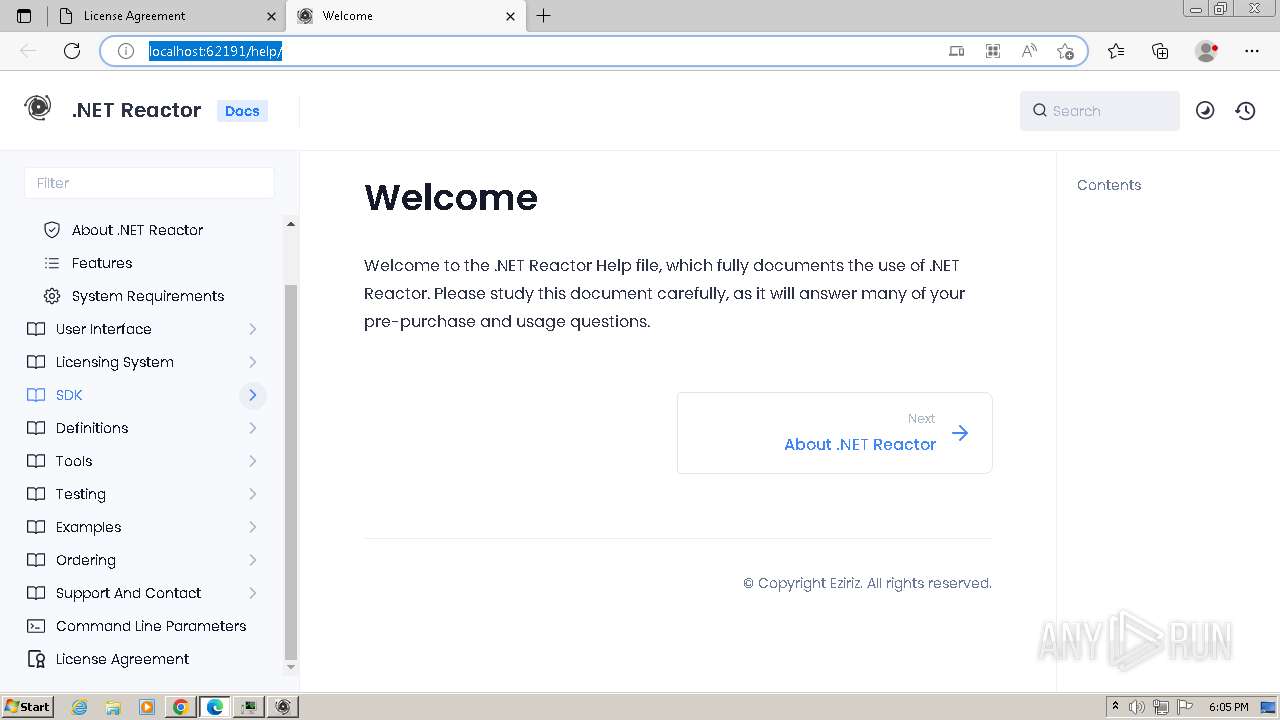Click the book icon beside Ordering
1280x720 pixels.
coord(36,560)
